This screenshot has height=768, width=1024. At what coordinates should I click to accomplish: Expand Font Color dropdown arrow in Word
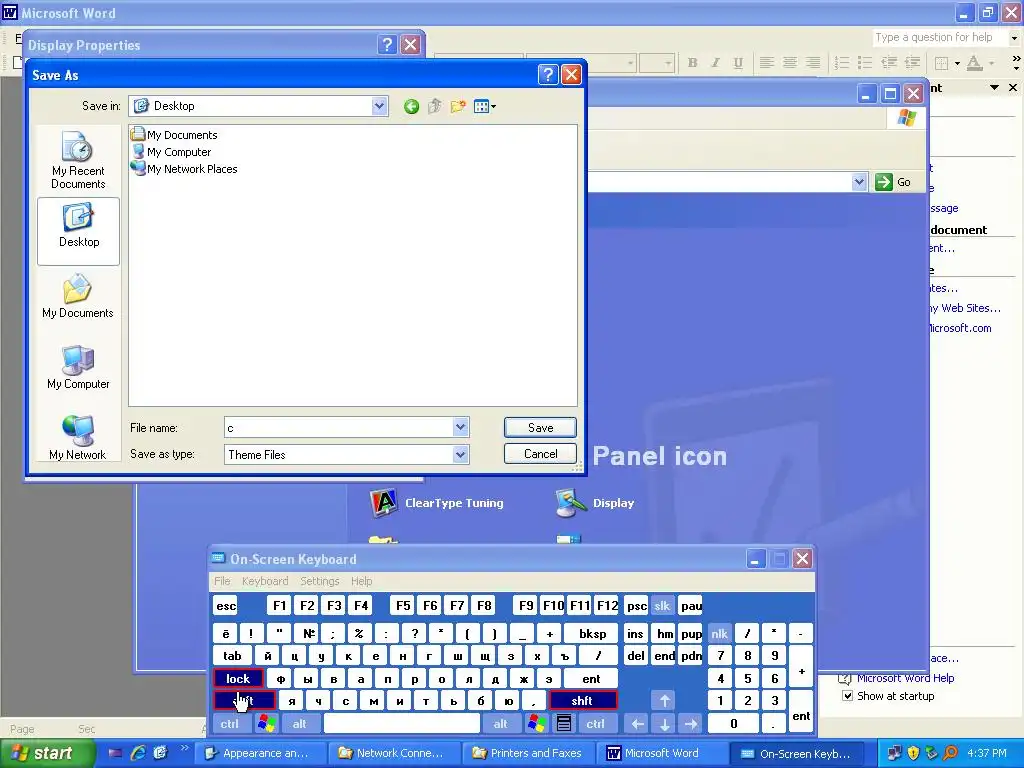click(x=991, y=63)
